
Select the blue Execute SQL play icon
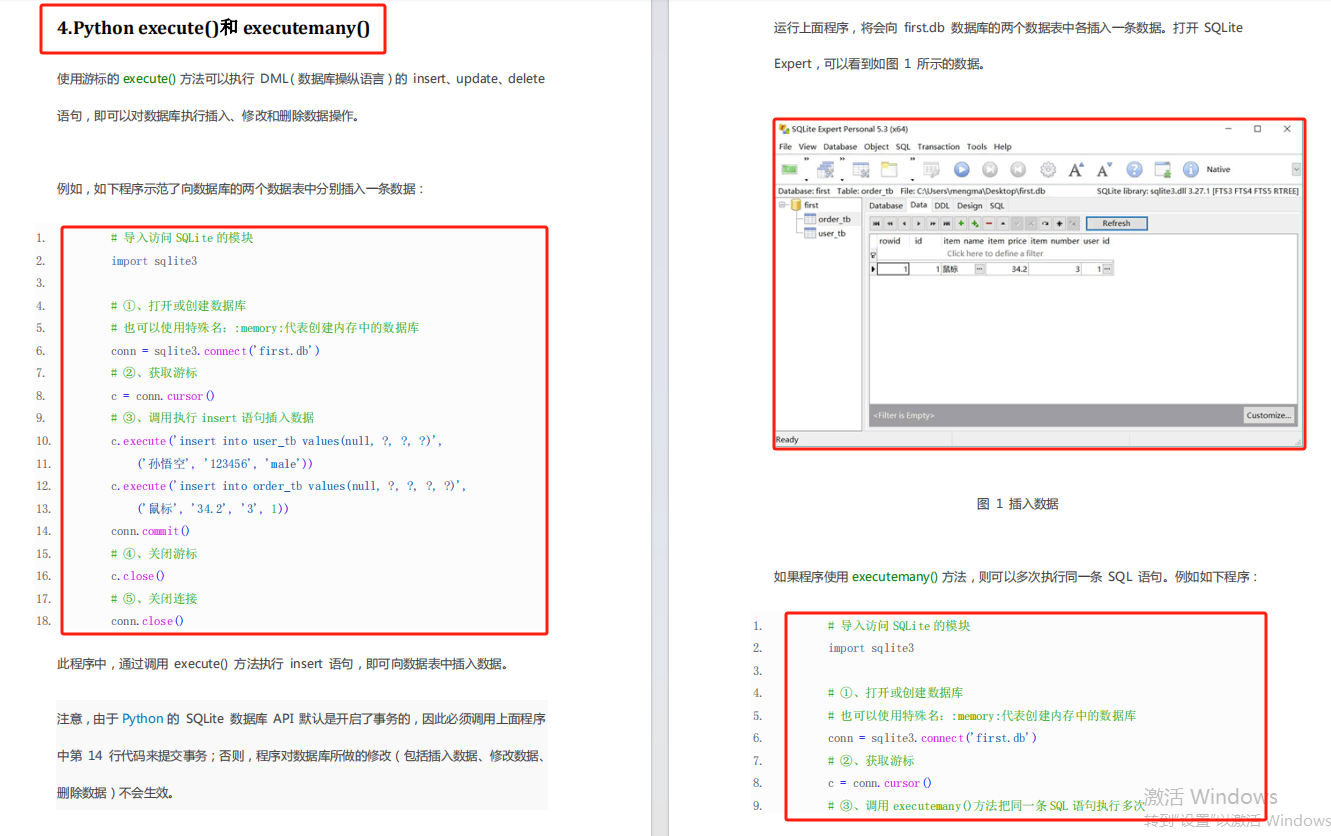pyautogui.click(x=961, y=169)
